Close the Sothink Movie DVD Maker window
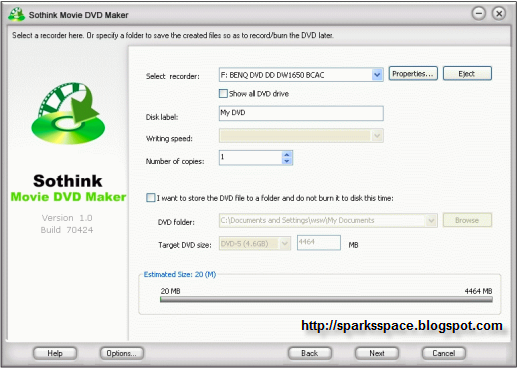The height and width of the screenshot is (368, 518). pos(499,14)
